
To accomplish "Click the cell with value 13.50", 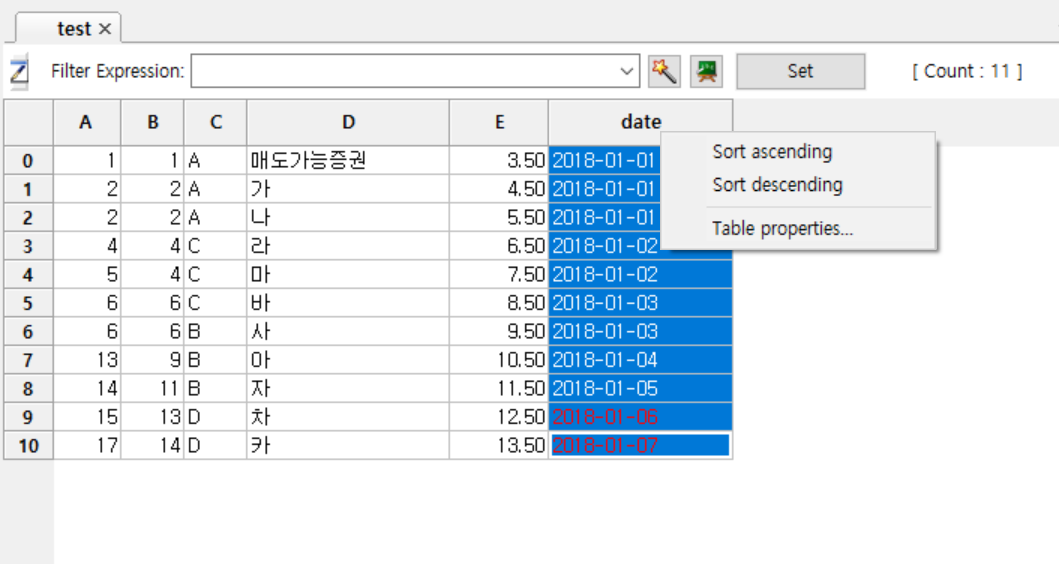I will tap(499, 446).
